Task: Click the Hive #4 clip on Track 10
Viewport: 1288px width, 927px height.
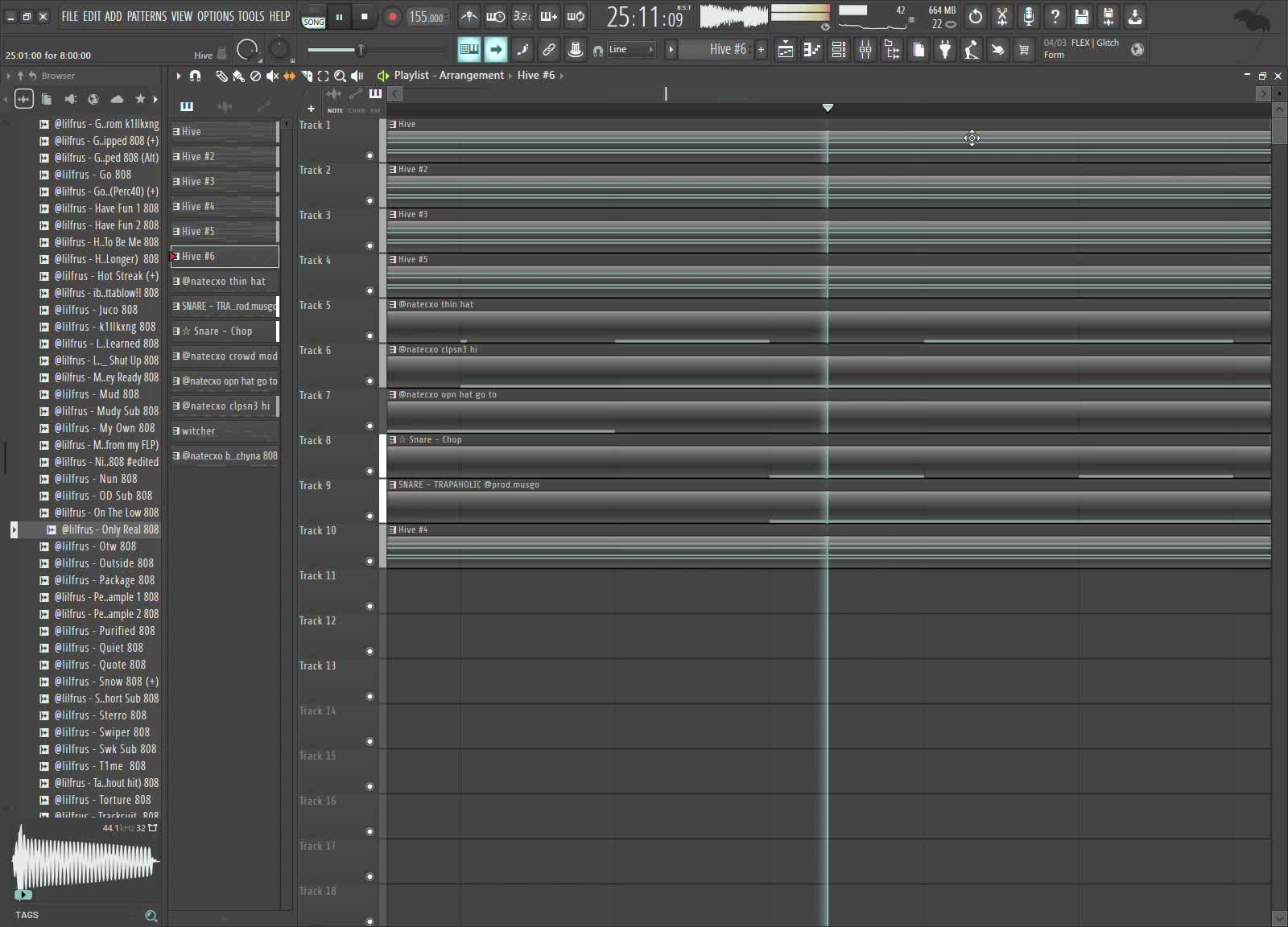Action: (828, 546)
